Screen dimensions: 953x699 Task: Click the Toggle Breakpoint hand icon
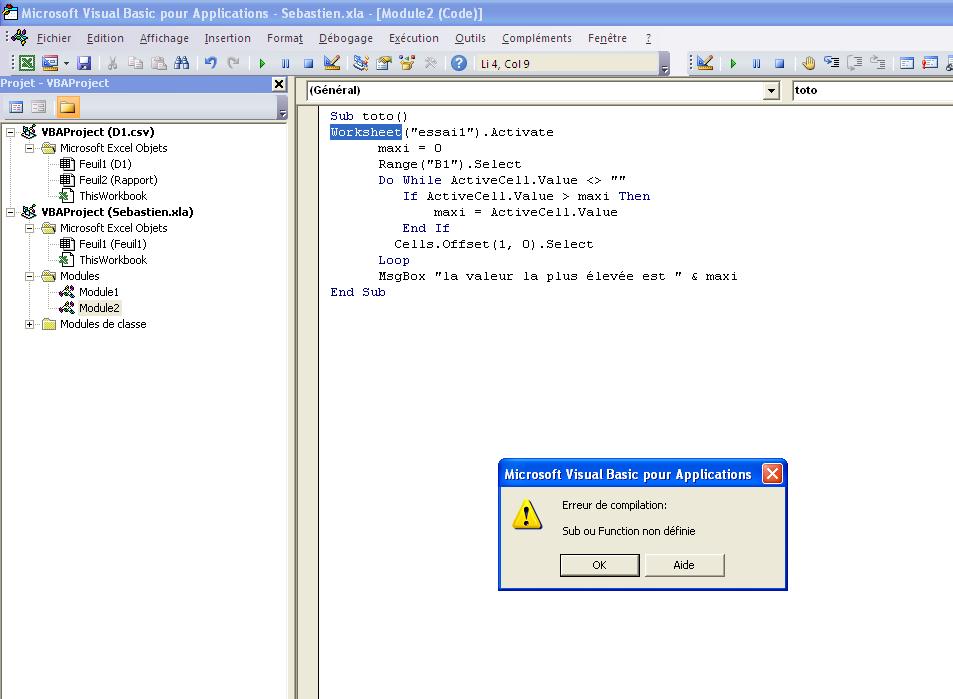808,63
